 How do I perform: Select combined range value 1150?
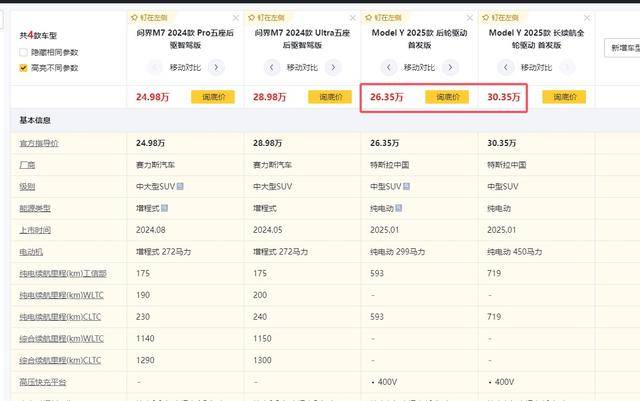[x=262, y=339]
